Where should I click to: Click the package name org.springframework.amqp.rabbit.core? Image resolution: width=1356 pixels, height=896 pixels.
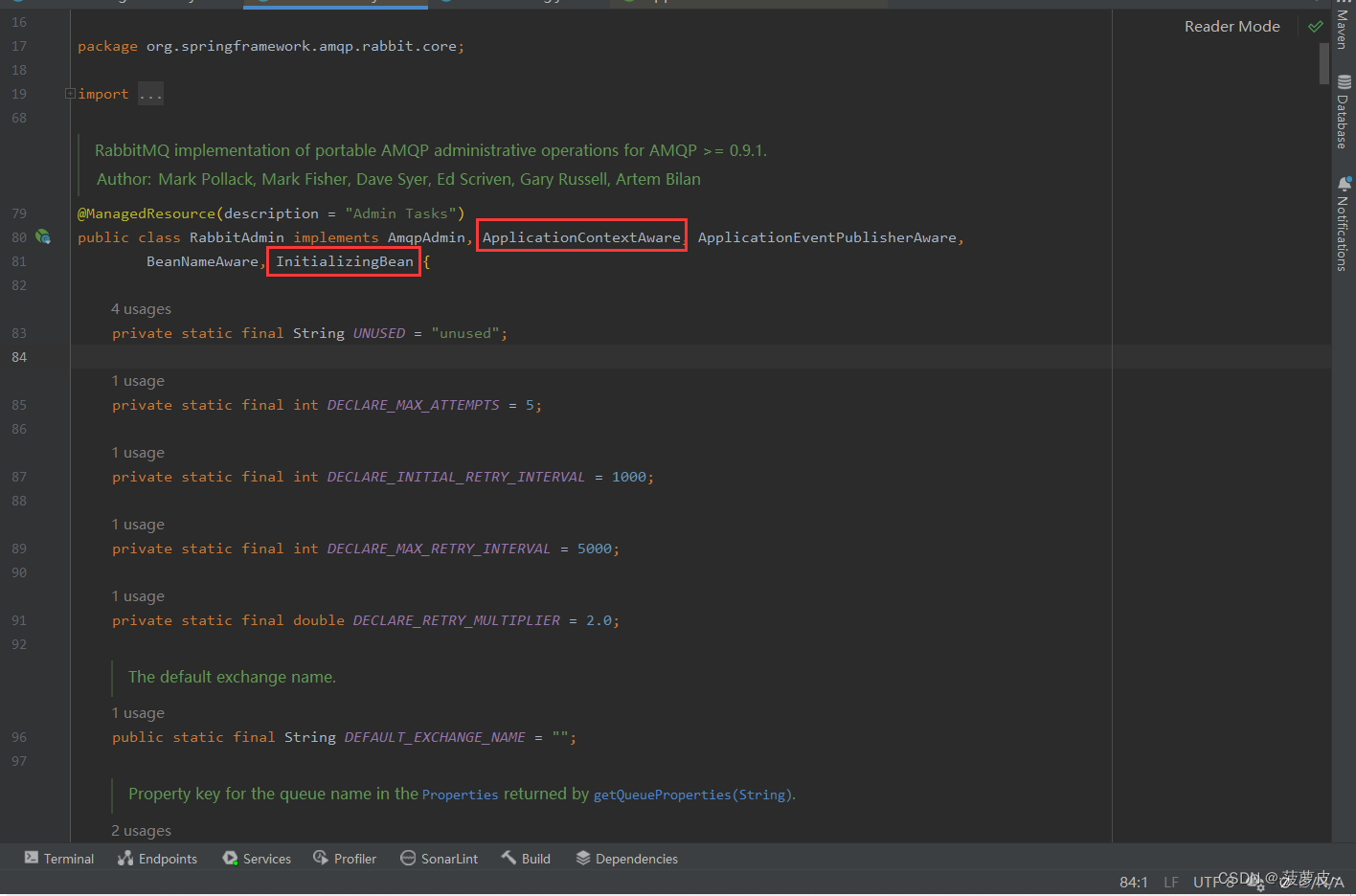302,46
